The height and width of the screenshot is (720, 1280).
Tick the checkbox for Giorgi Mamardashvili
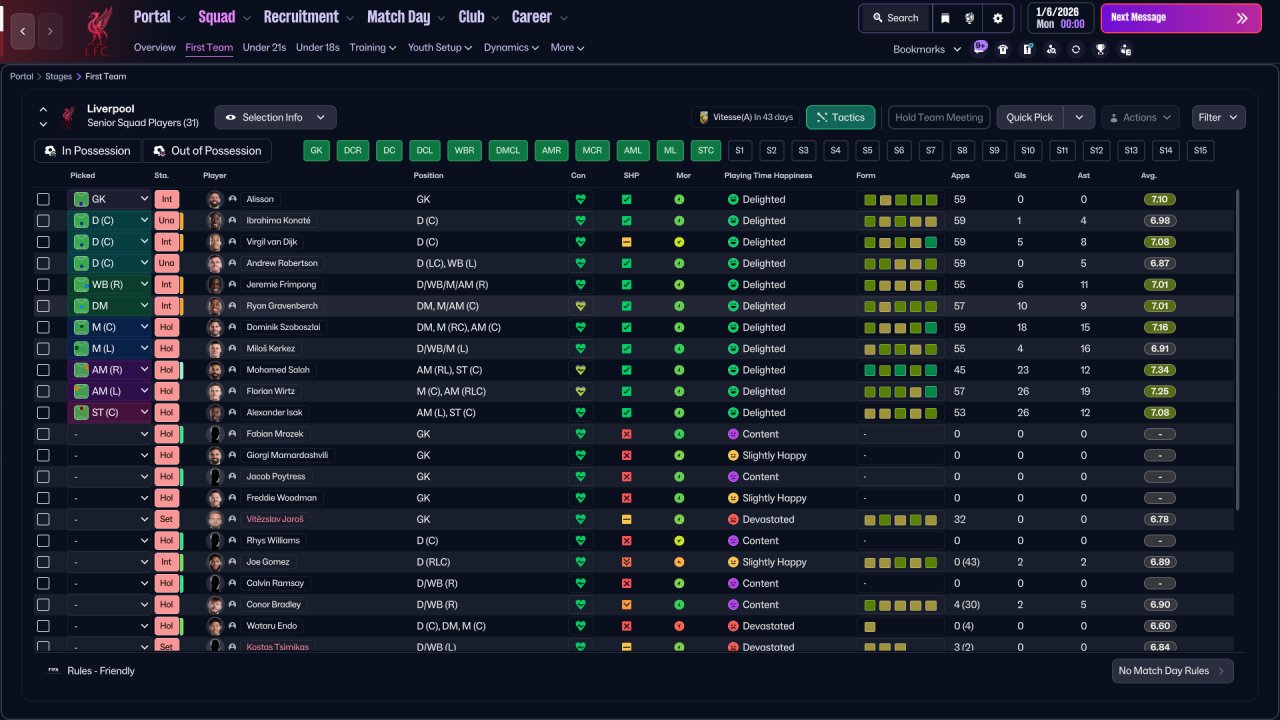click(x=43, y=456)
